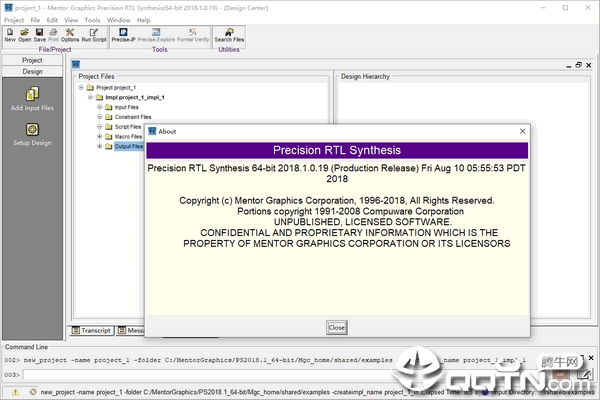Click the Design Hierarchy panel label
600x400 pixels.
tap(365, 77)
